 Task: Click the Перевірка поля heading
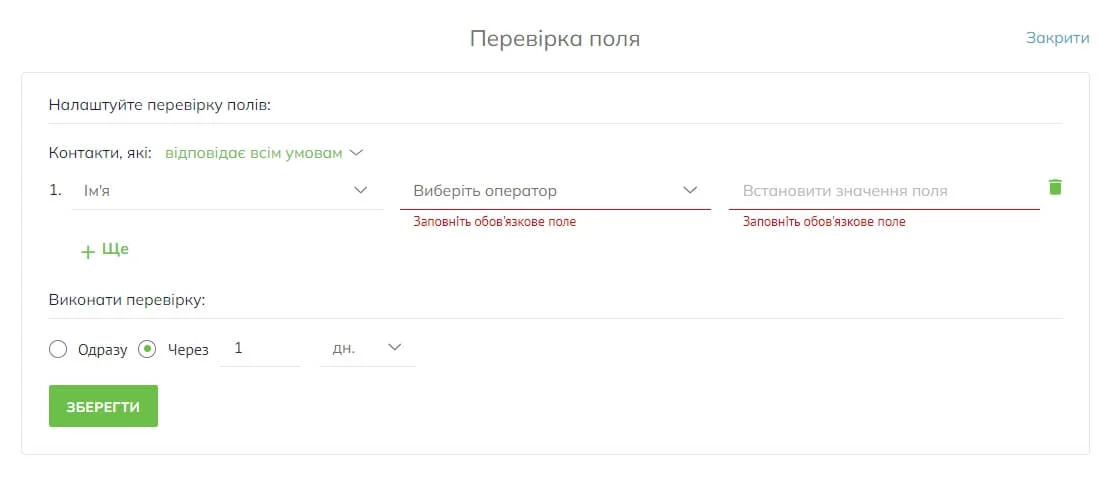click(x=555, y=38)
